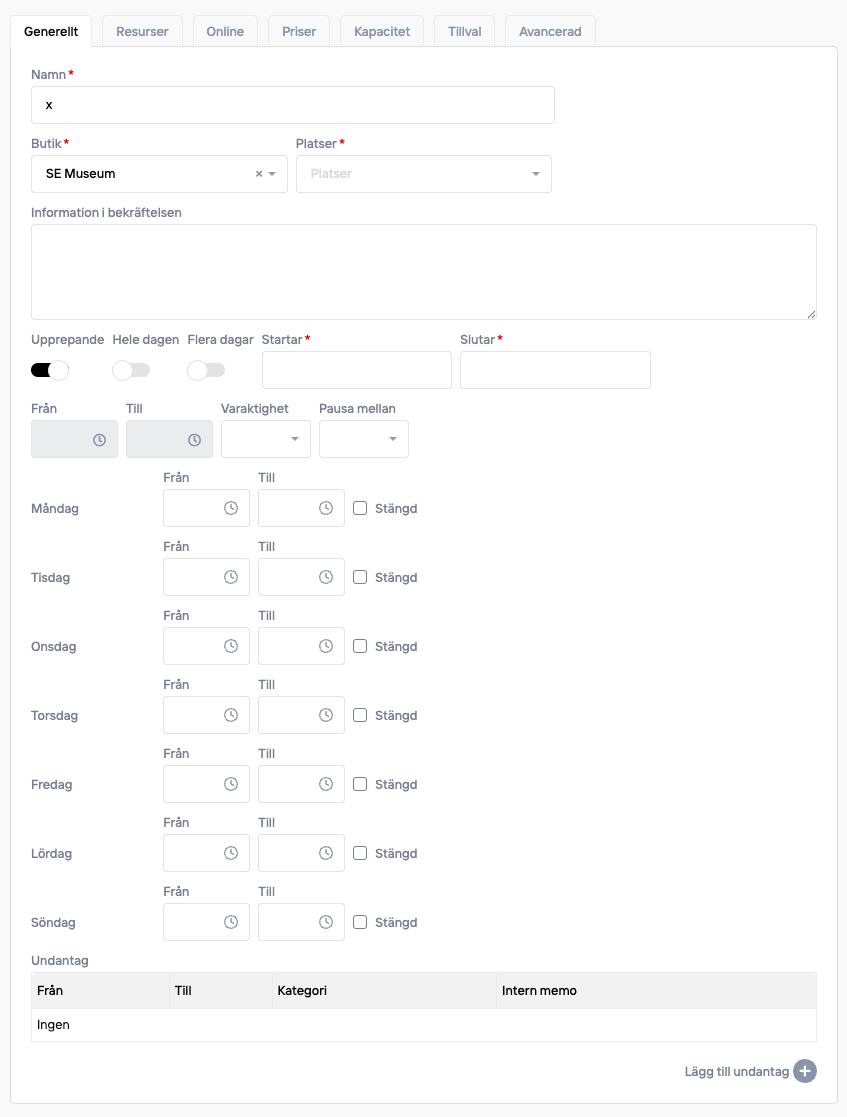
Task: Expand the Varaktighet dropdown
Action: (x=266, y=439)
